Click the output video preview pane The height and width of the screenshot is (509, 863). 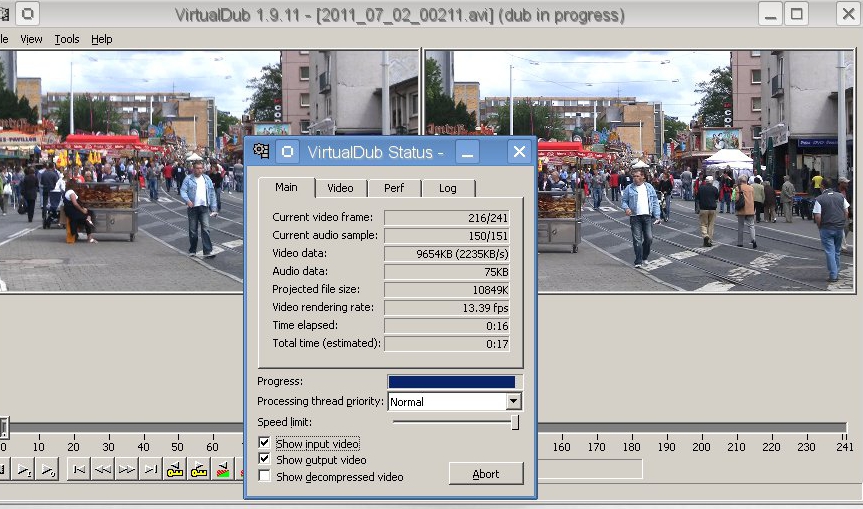coord(638,171)
